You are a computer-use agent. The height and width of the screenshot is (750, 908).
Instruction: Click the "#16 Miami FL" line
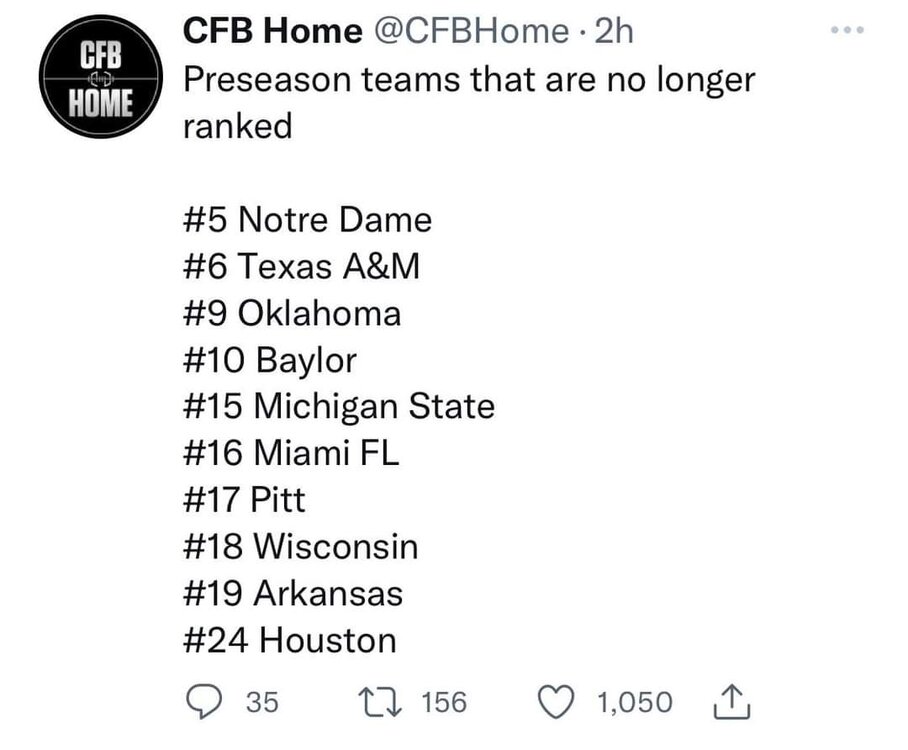pos(293,454)
